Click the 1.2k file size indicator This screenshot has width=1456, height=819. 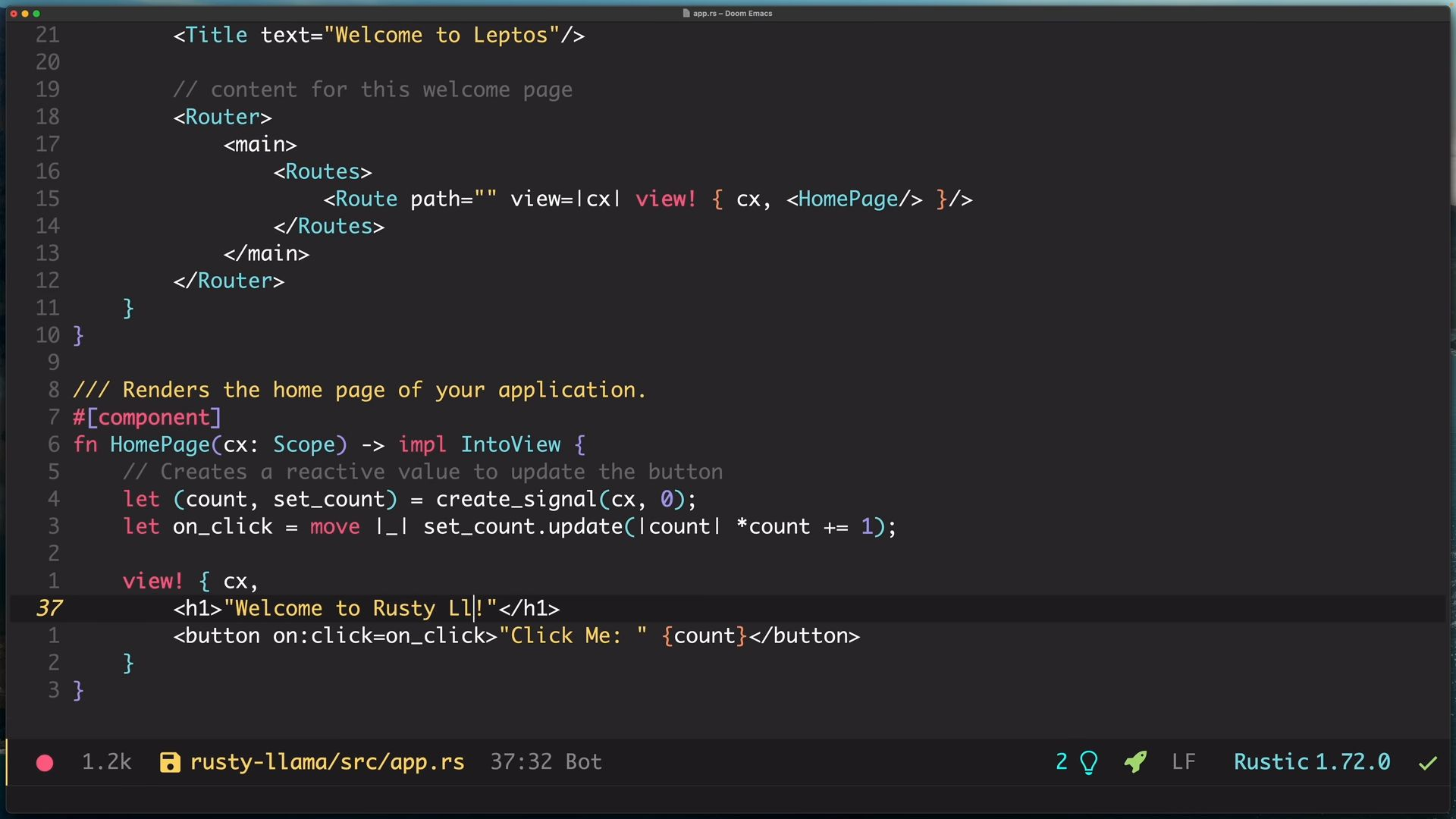point(106,762)
